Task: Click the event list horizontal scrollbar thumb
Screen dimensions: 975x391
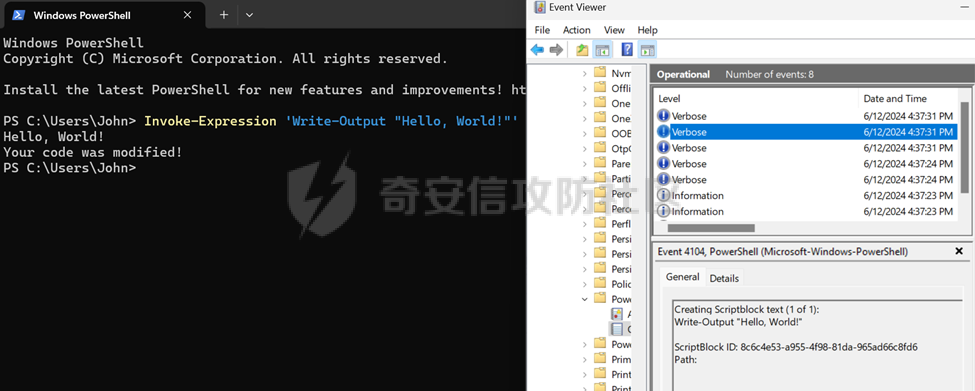Action: (x=711, y=228)
